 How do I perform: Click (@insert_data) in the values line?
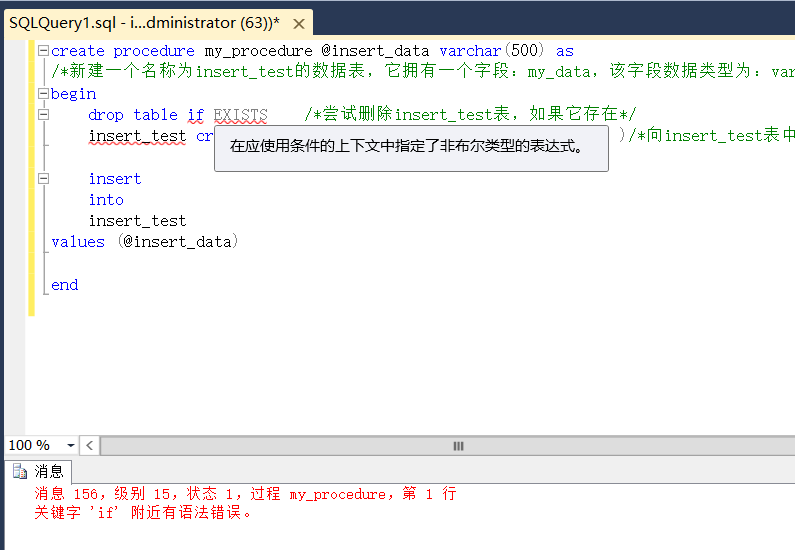(178, 242)
